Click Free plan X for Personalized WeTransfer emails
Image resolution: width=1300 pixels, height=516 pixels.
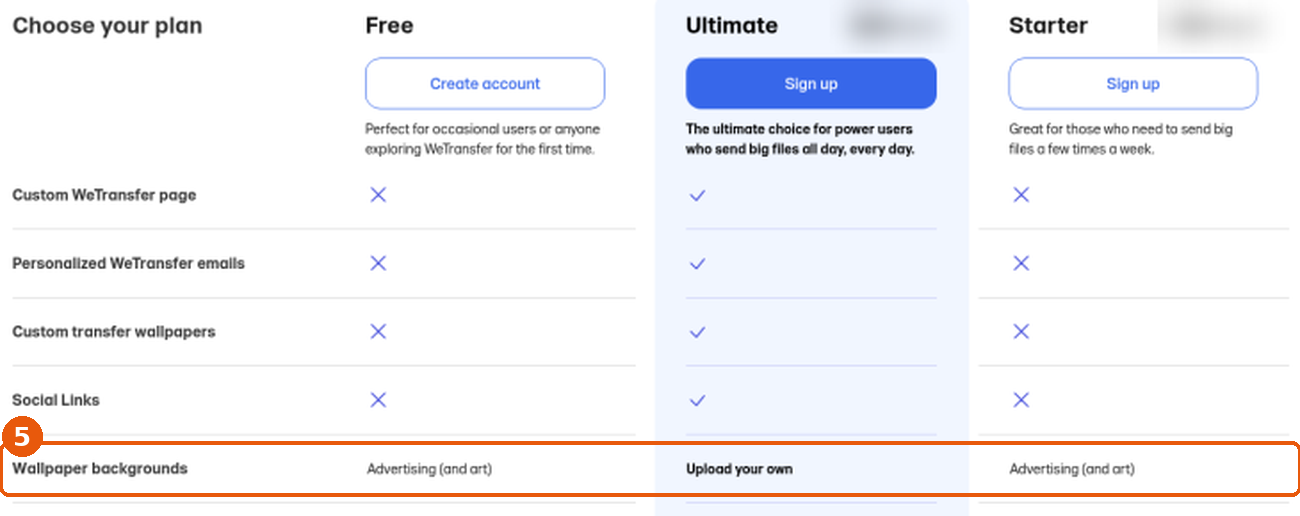point(378,263)
